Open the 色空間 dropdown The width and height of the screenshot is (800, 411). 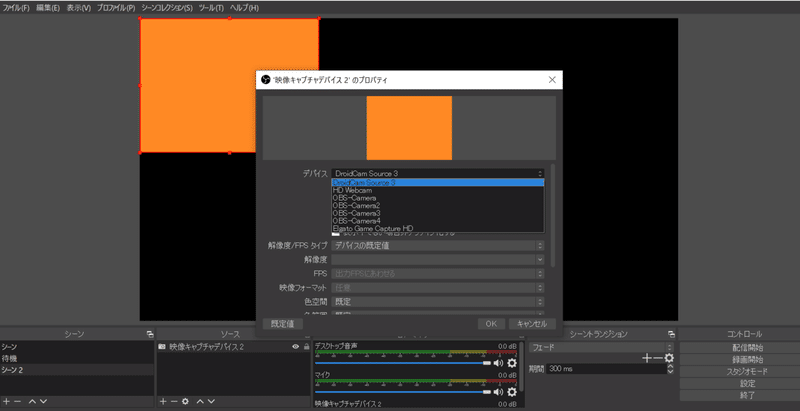[x=438, y=302]
